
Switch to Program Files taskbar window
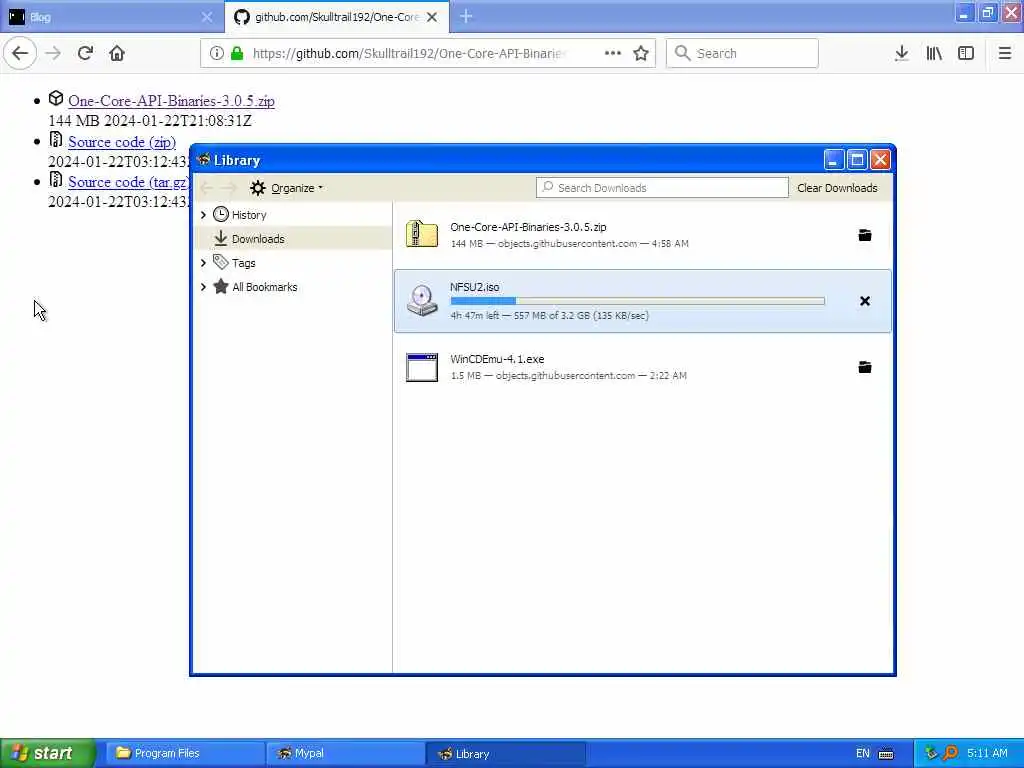184,753
